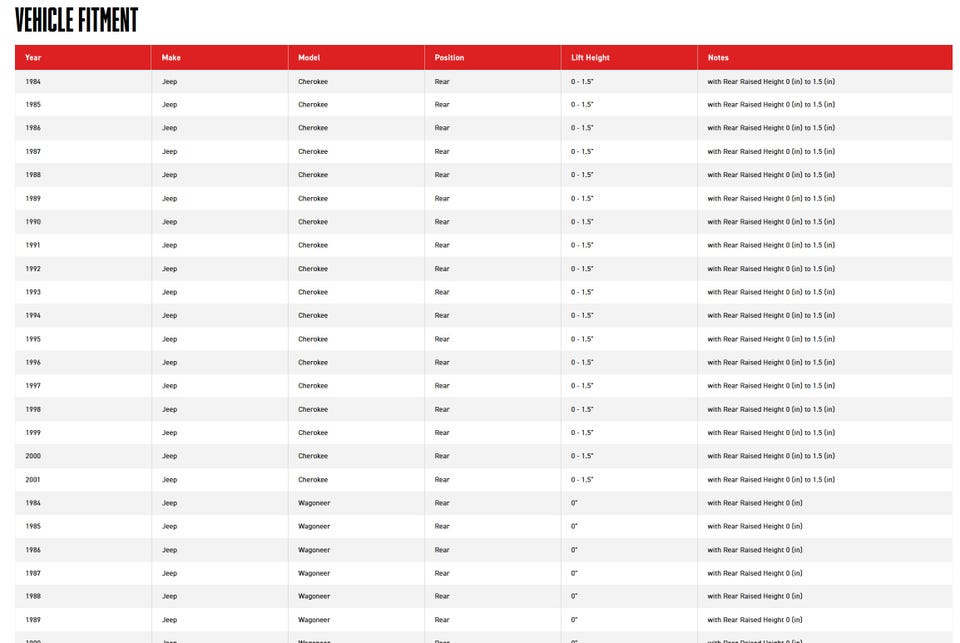
Task: Click Wagoneer in the 1984 row
Action: 314,503
